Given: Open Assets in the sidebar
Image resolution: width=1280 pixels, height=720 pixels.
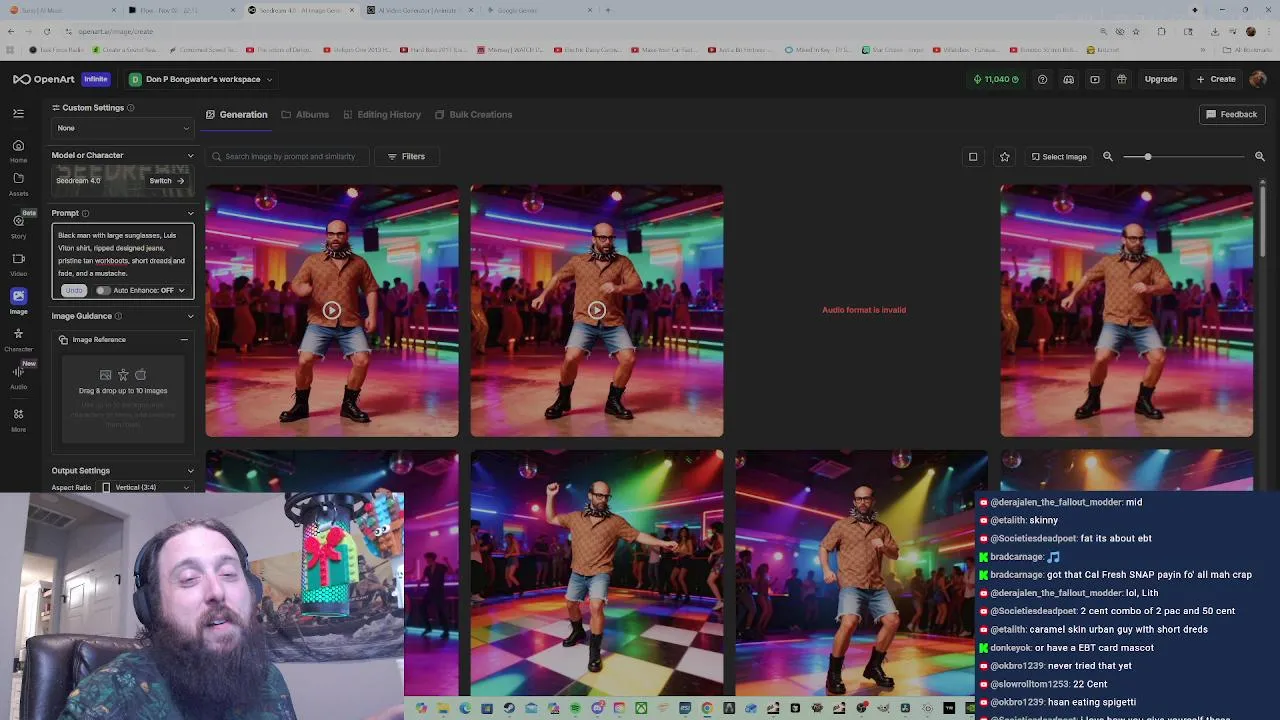Looking at the screenshot, I should [x=18, y=184].
